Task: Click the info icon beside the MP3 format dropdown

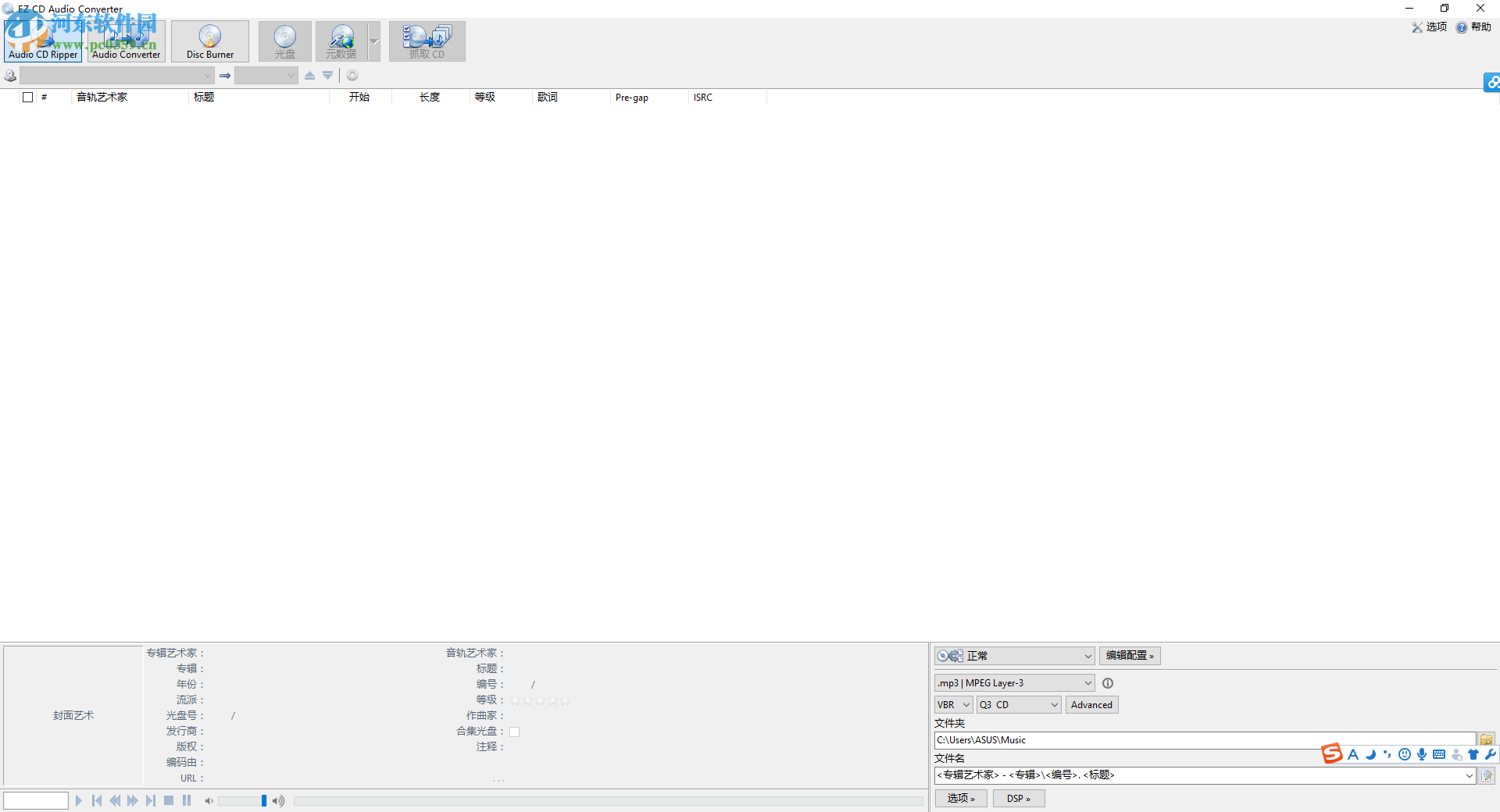Action: [1108, 682]
